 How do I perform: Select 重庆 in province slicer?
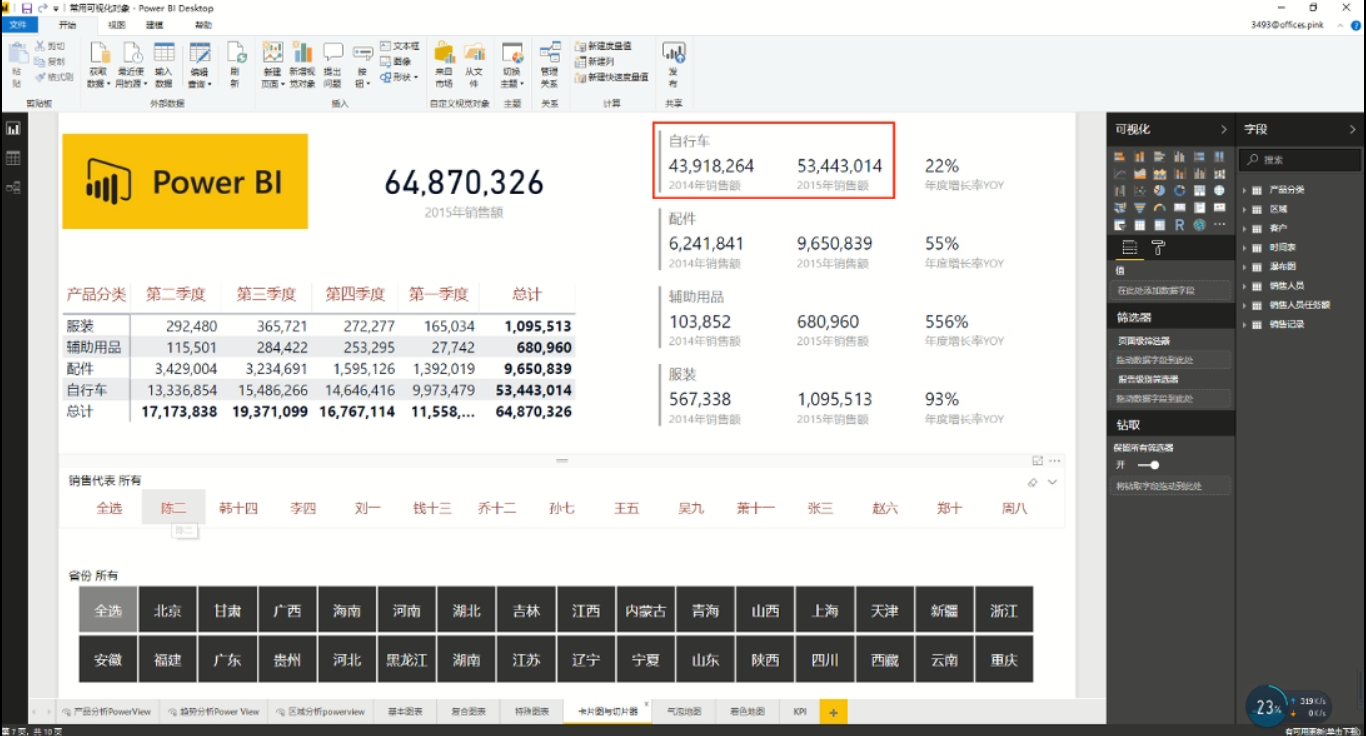tap(1004, 660)
